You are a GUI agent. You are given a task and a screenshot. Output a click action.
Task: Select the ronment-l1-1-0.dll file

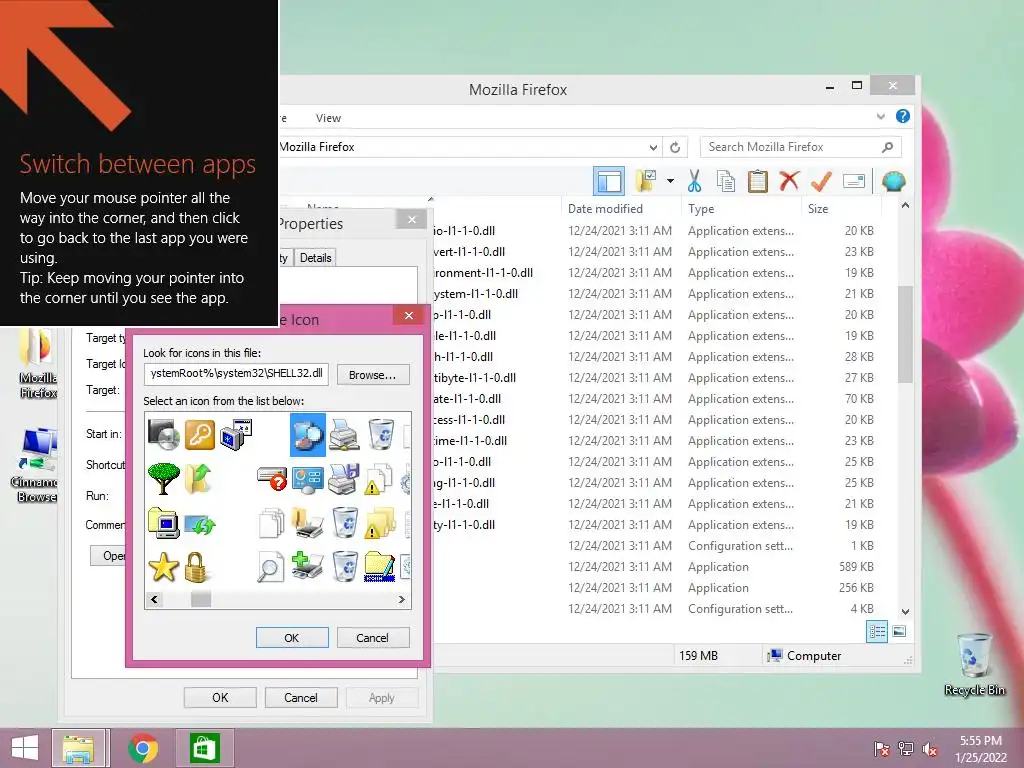coord(483,273)
